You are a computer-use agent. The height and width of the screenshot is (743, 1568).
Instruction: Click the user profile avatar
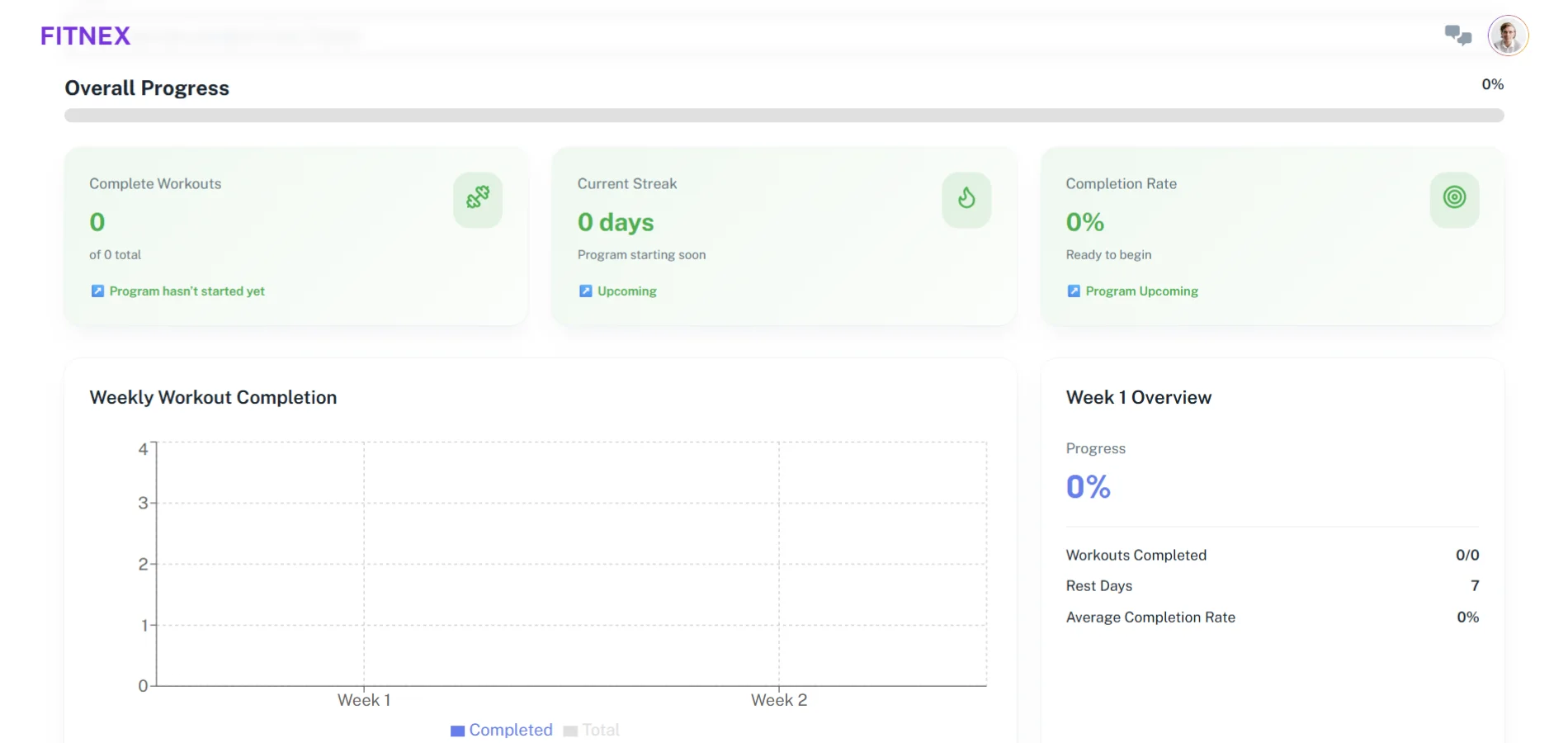tap(1508, 36)
